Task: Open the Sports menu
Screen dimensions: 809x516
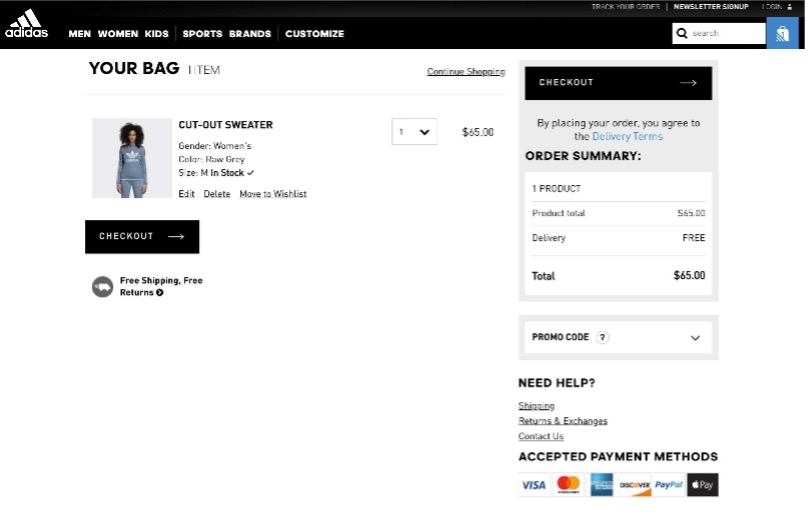Action: point(202,34)
